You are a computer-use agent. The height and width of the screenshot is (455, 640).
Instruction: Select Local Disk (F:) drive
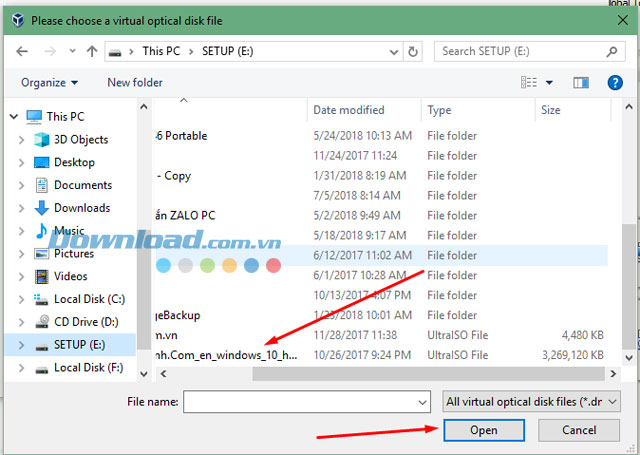tap(89, 368)
